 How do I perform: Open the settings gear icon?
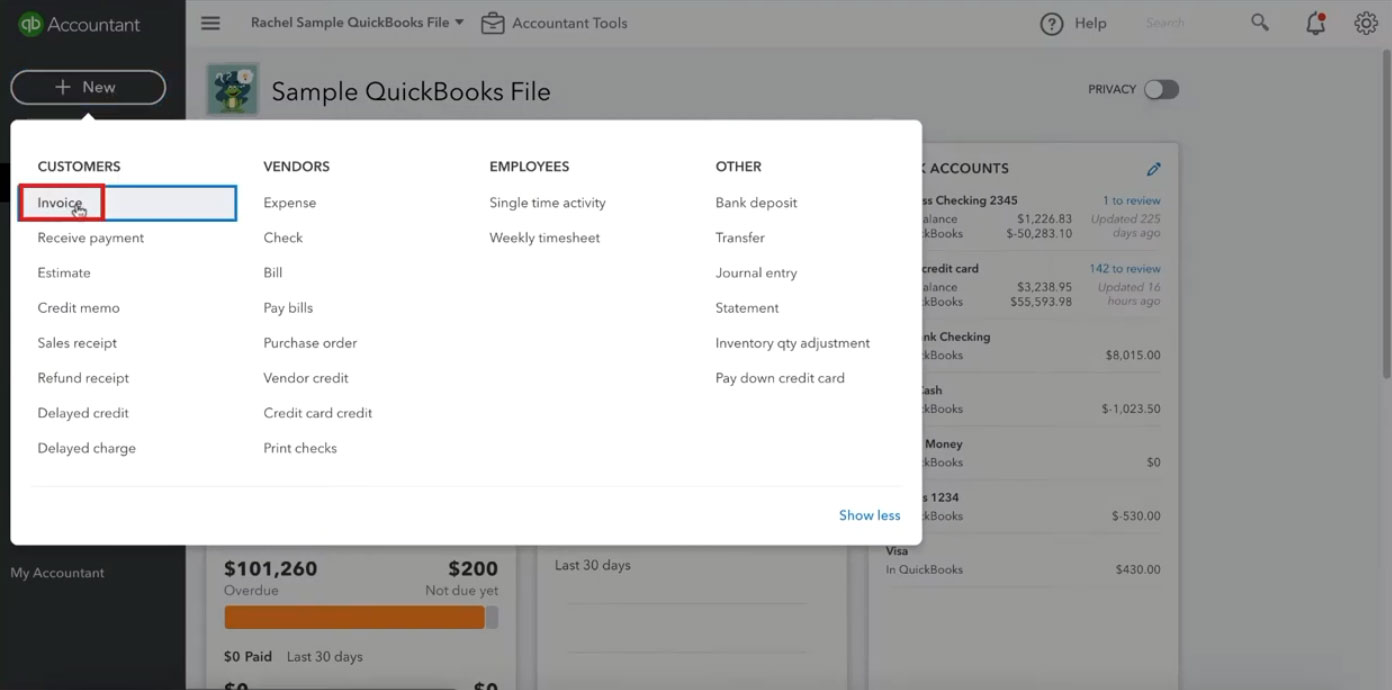[x=1366, y=23]
